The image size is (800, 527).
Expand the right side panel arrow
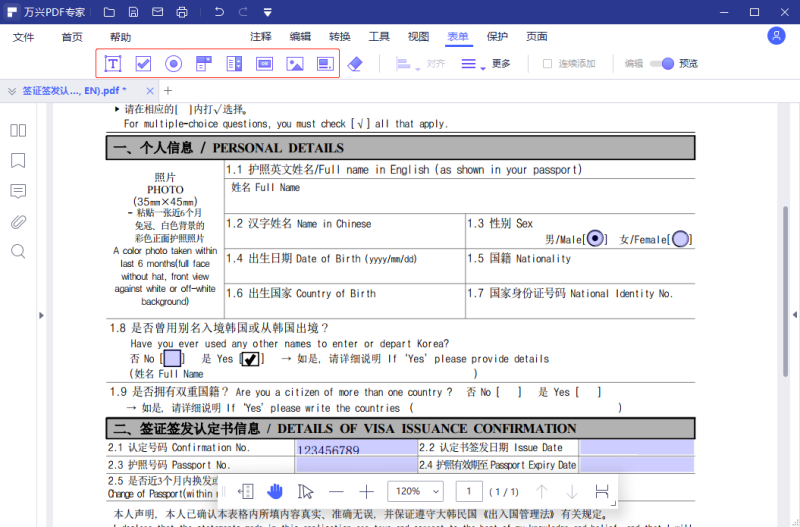click(x=794, y=315)
